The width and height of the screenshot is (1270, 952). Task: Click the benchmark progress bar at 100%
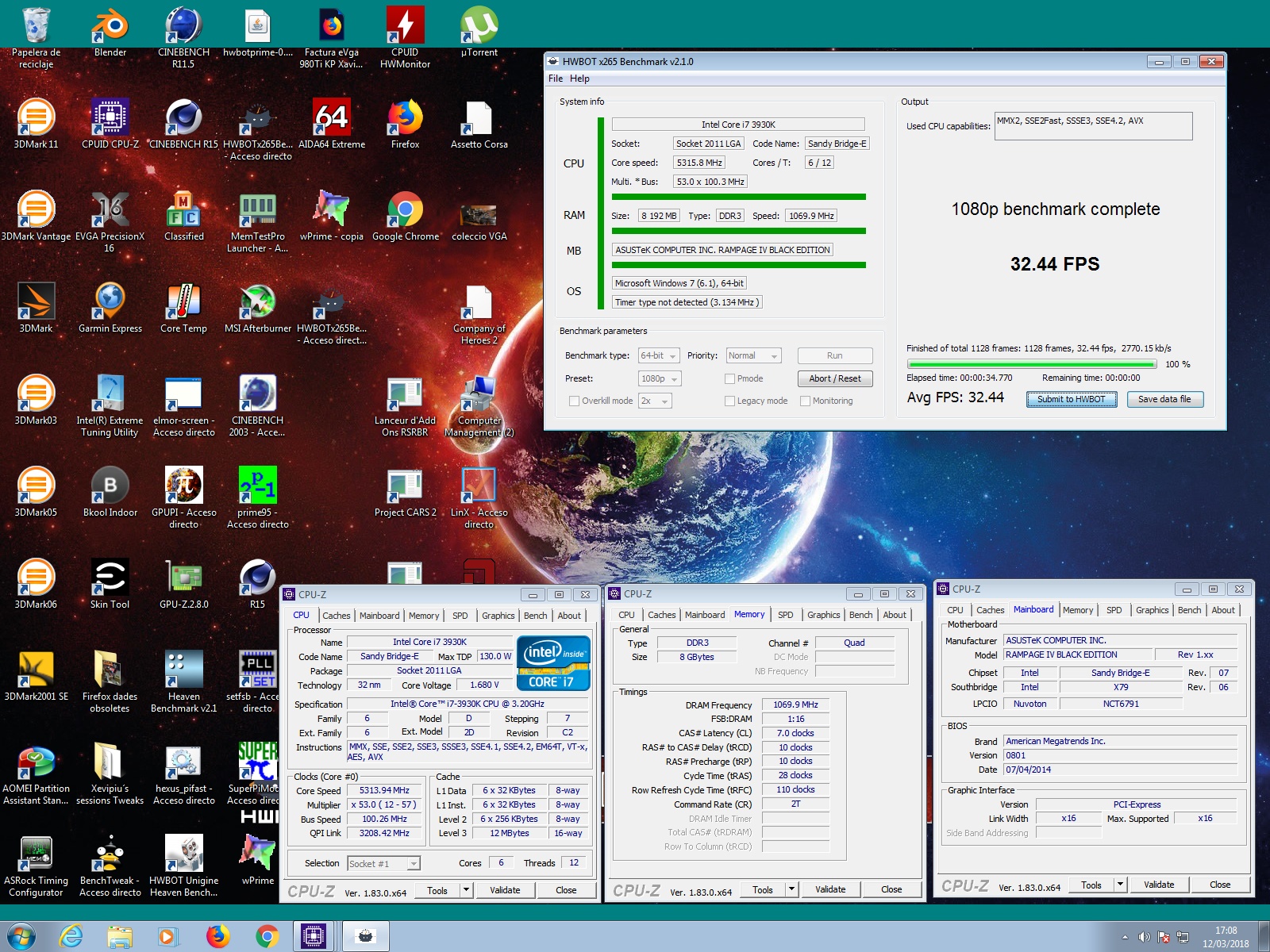click(x=1030, y=364)
